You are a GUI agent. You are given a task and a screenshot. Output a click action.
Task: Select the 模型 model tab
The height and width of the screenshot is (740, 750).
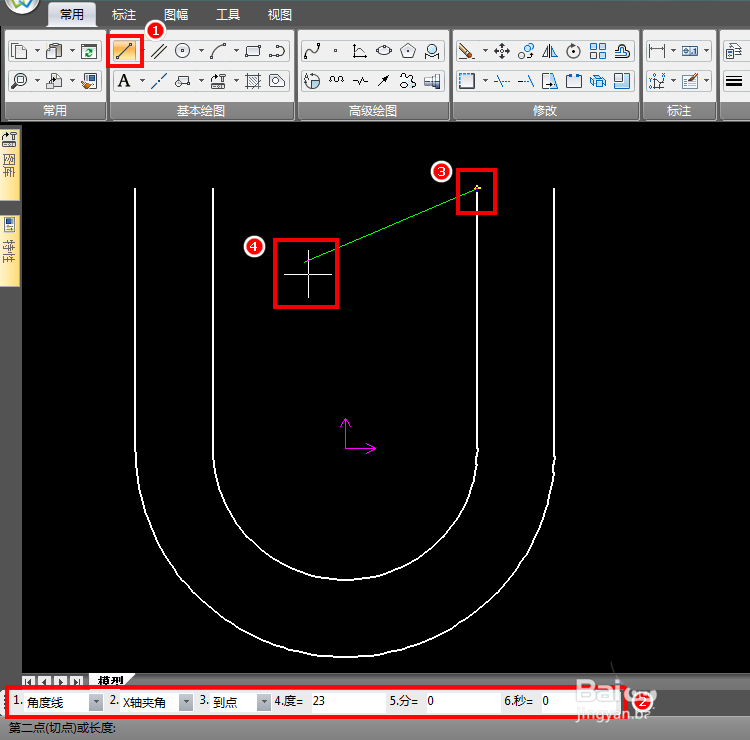(x=110, y=680)
